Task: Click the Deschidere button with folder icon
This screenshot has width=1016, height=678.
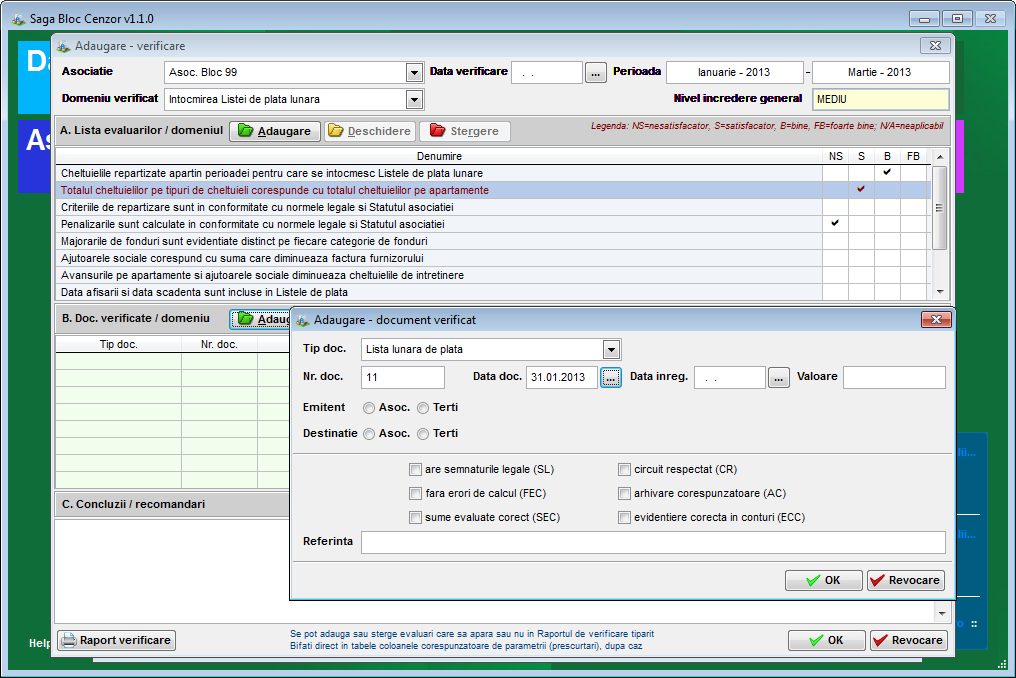Action: point(370,131)
